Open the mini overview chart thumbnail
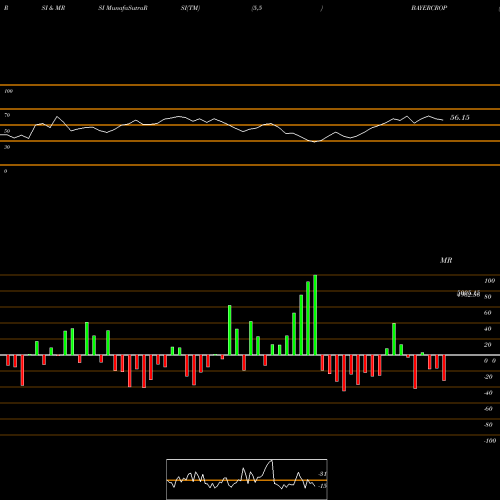The image size is (500, 500). (247, 479)
